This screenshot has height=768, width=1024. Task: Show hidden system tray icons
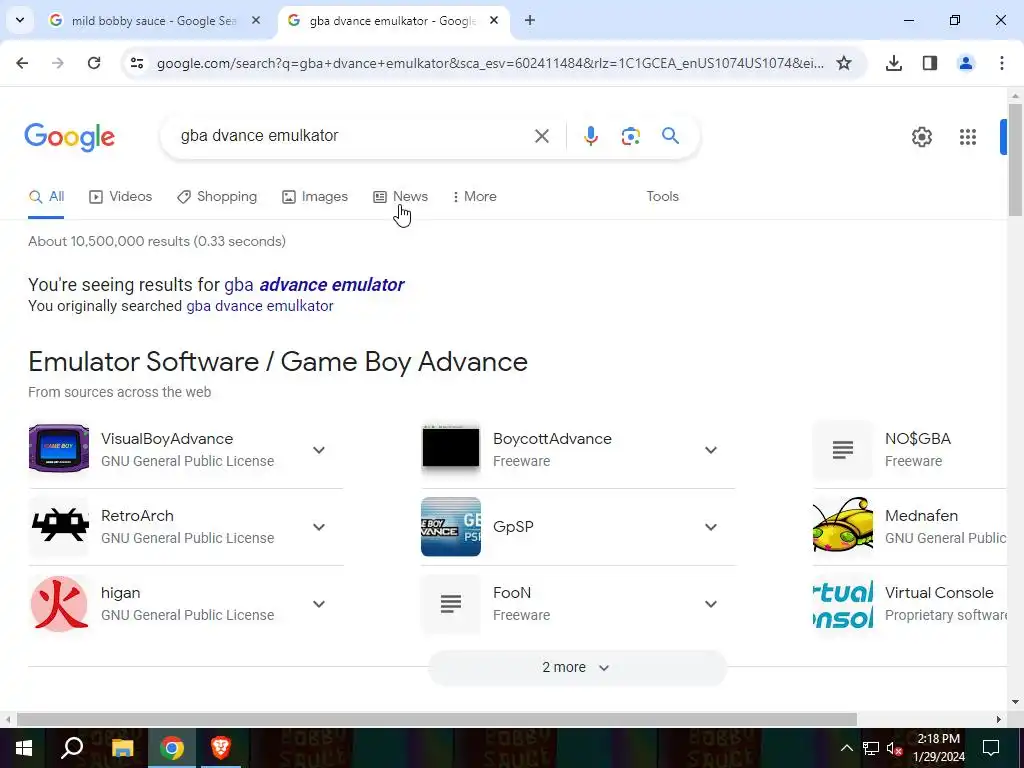pyautogui.click(x=846, y=748)
